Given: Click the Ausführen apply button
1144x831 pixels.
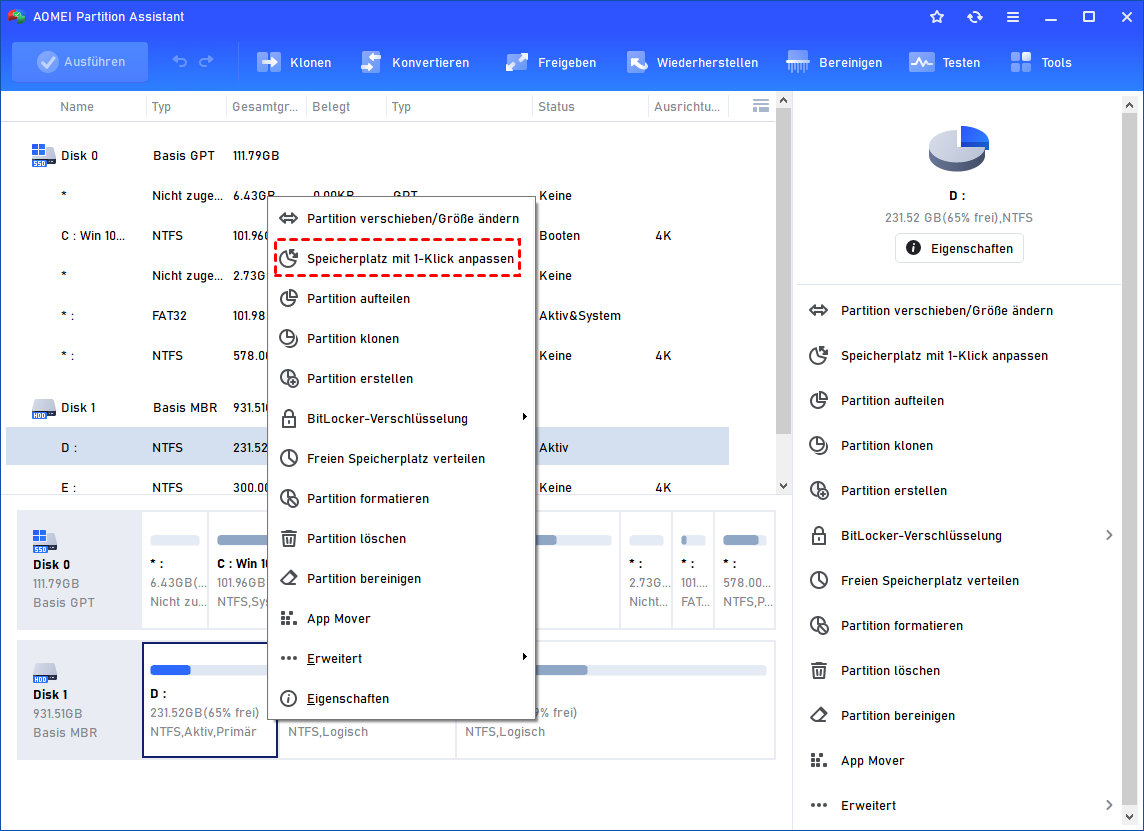Looking at the screenshot, I should pyautogui.click(x=80, y=62).
